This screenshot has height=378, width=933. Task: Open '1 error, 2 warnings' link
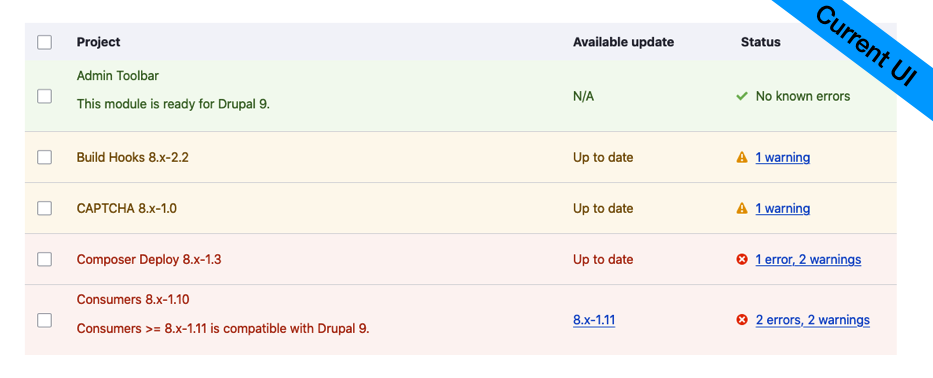click(x=808, y=260)
